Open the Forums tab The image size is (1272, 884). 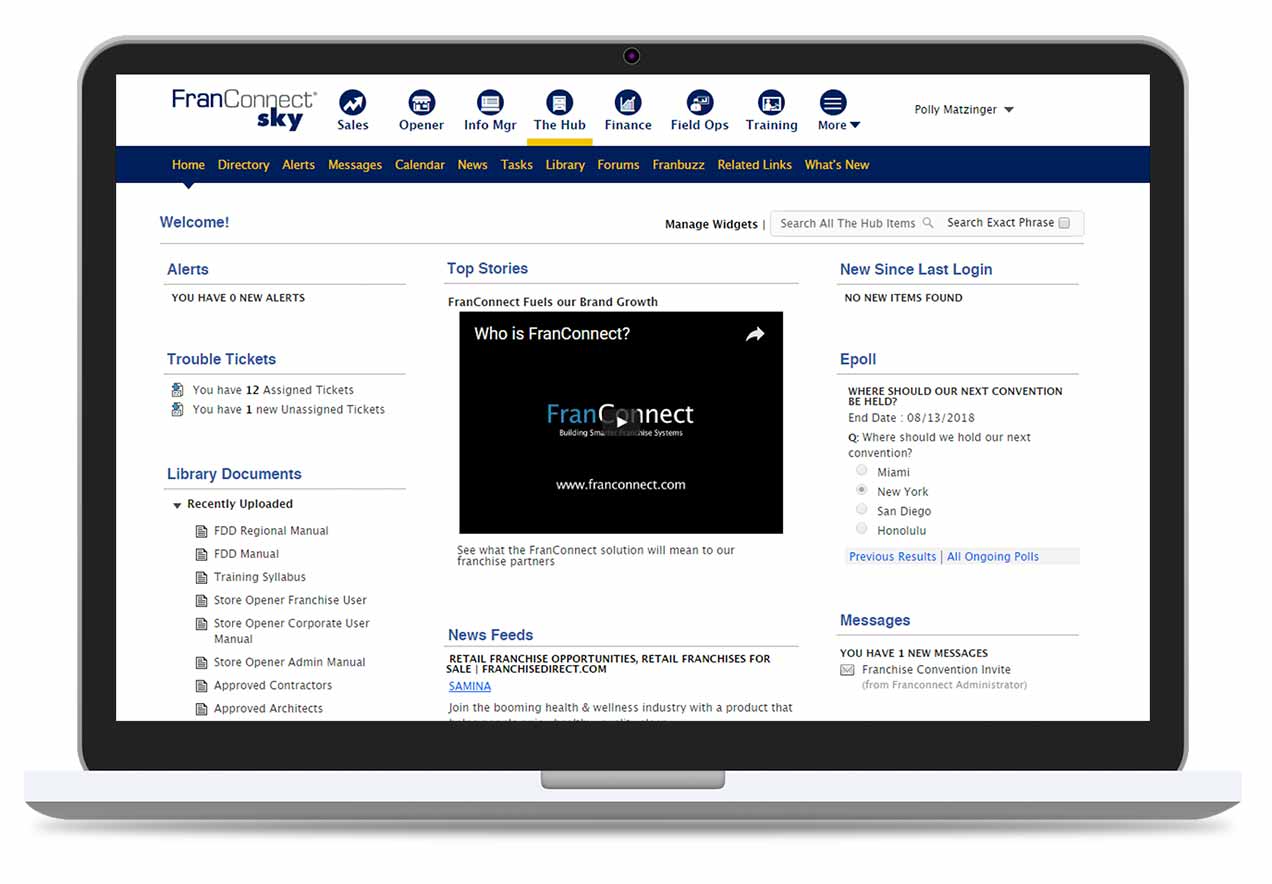click(x=618, y=165)
